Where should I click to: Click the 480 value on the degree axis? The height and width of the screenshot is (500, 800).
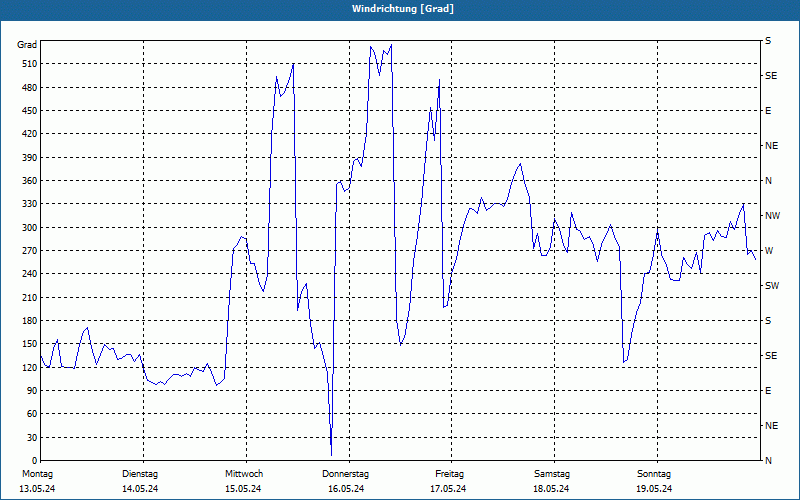click(x=30, y=87)
